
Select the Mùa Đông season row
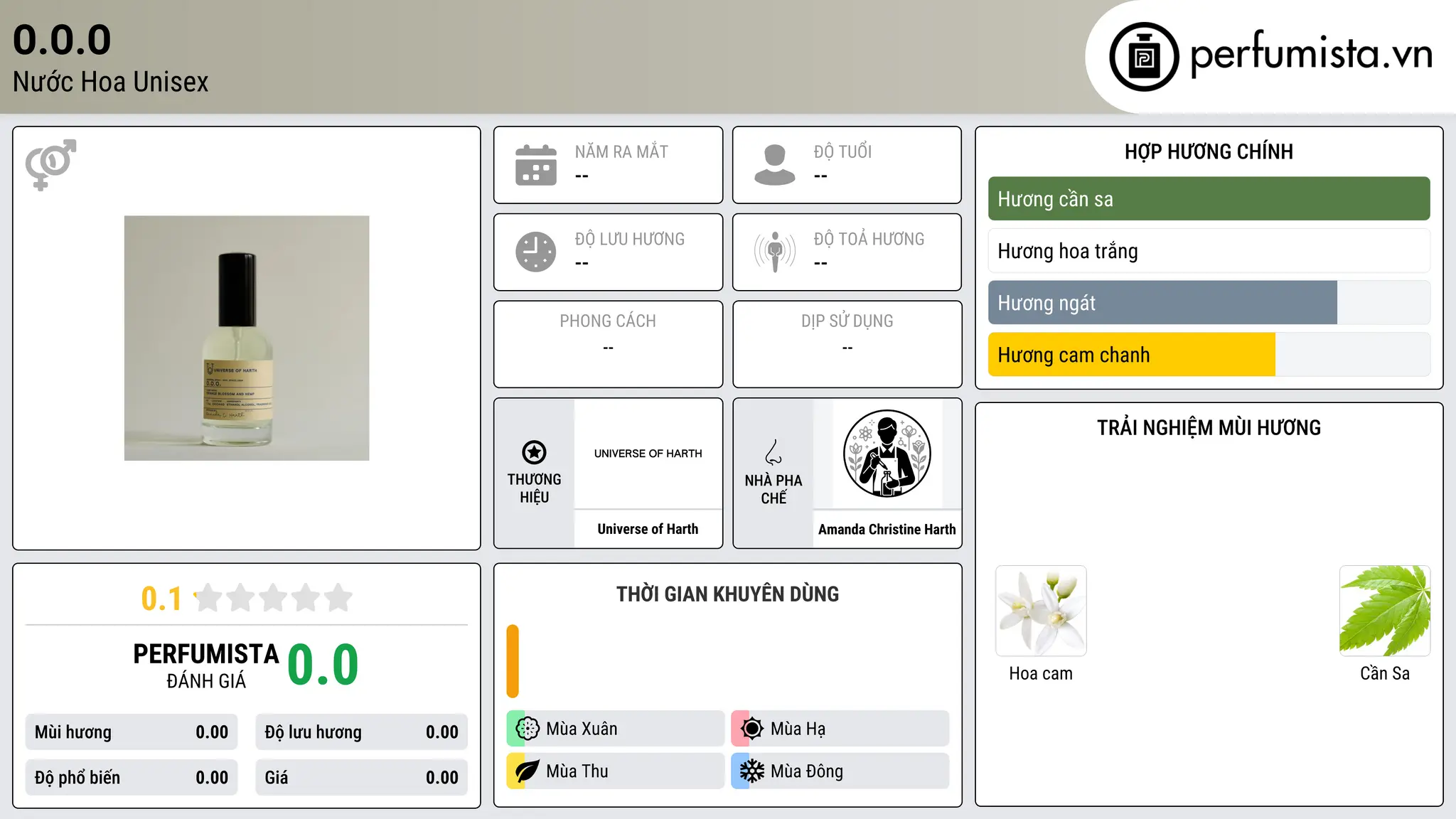click(x=840, y=771)
